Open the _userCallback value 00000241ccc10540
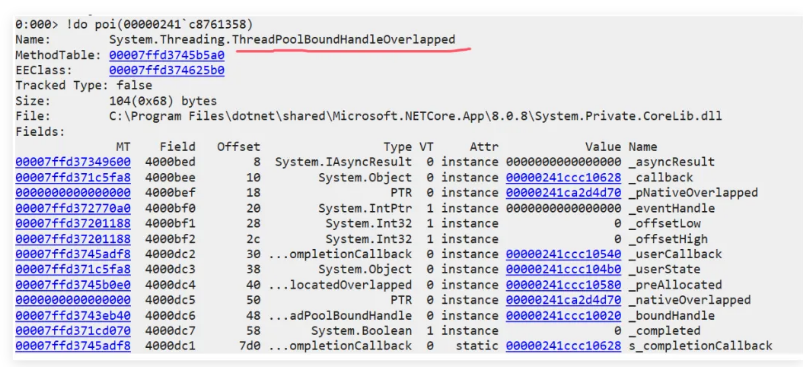Viewport: 803px width, 367px height. pos(563,254)
